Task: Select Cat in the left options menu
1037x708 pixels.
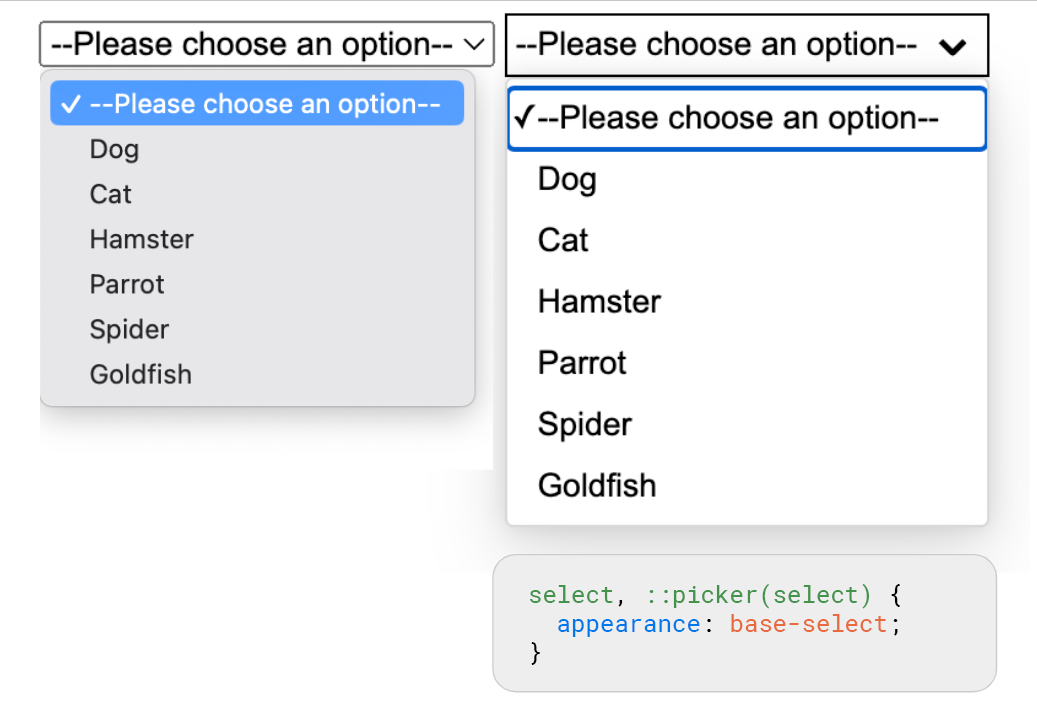Action: coord(110,194)
